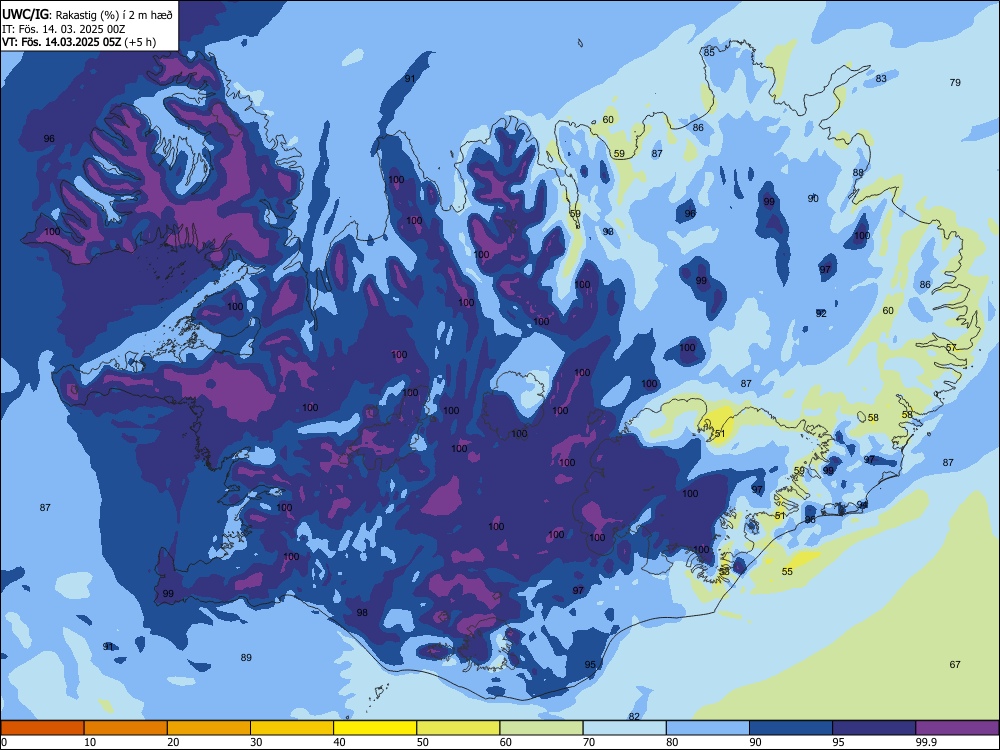
Task: Click the '95' legend tick label
Action: pos(838,742)
